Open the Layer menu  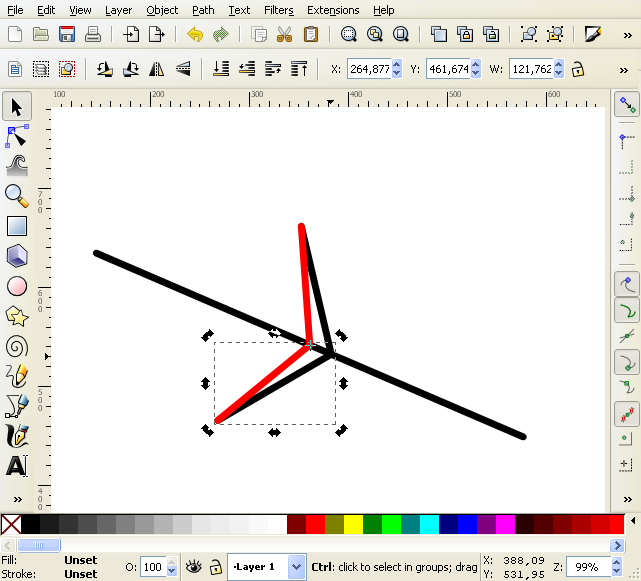(x=119, y=10)
